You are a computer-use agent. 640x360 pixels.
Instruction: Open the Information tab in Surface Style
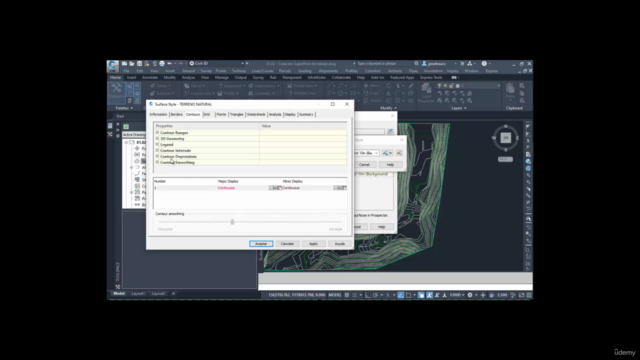click(x=158, y=115)
